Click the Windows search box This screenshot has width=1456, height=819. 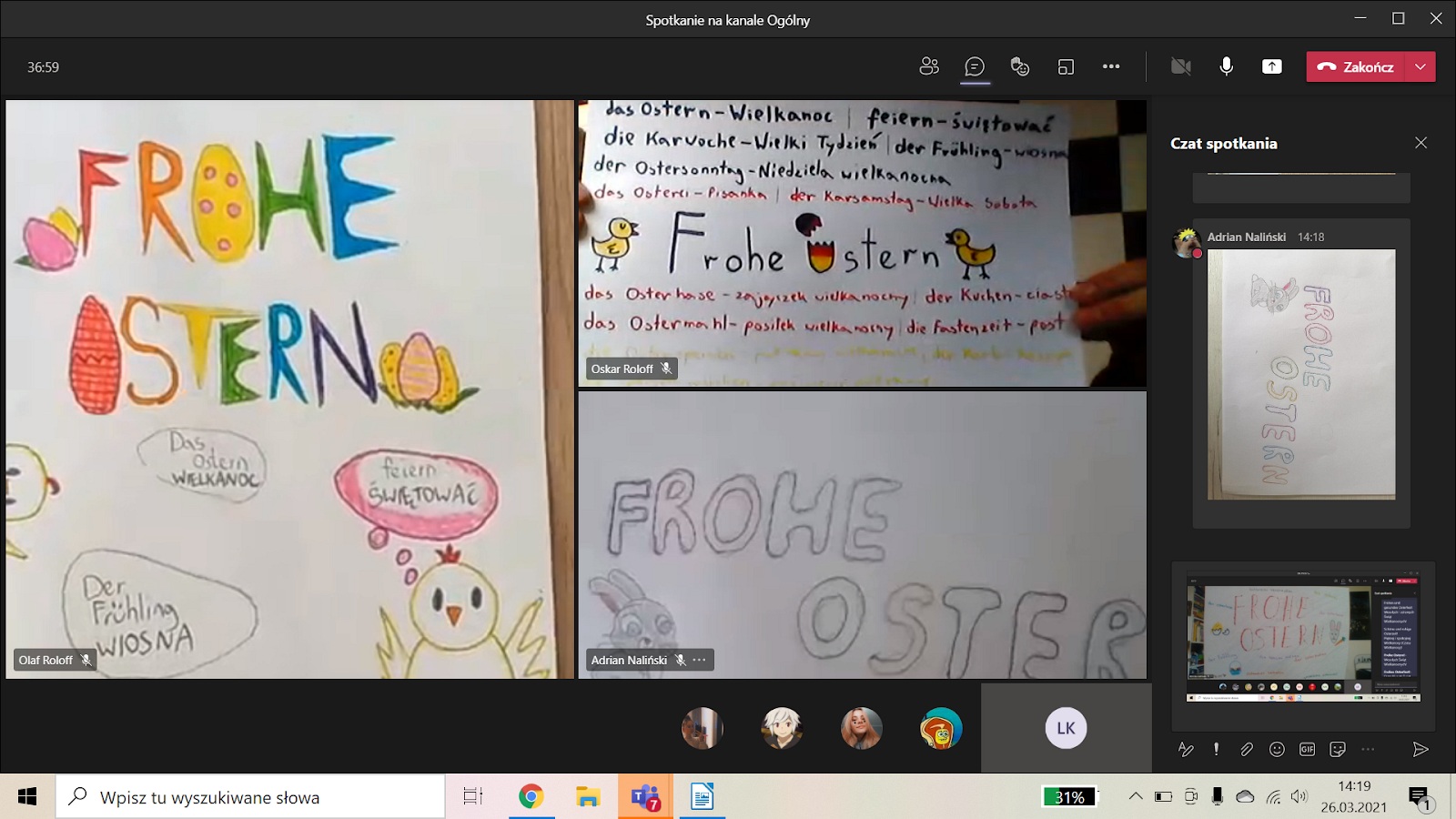point(250,797)
